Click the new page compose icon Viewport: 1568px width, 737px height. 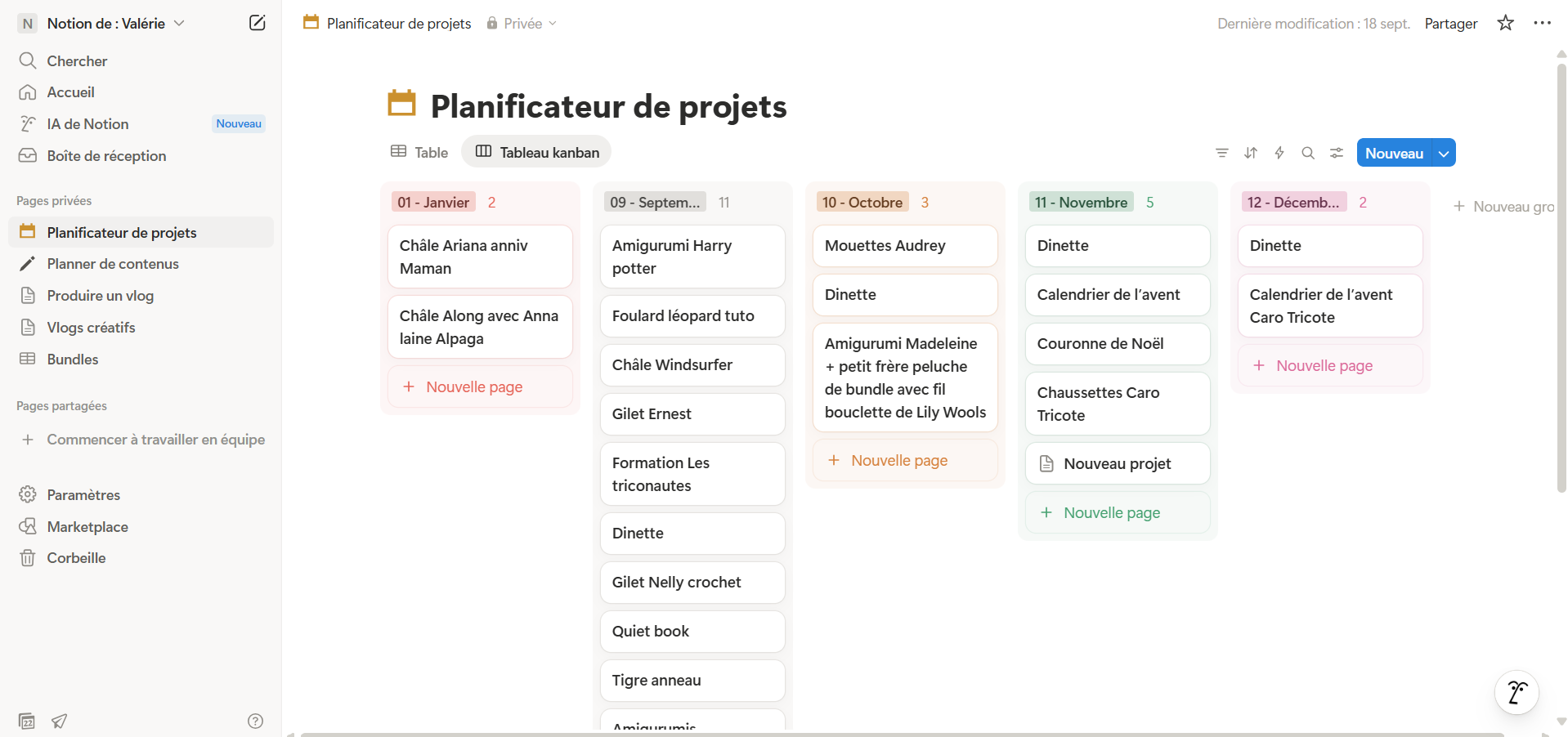click(x=257, y=23)
